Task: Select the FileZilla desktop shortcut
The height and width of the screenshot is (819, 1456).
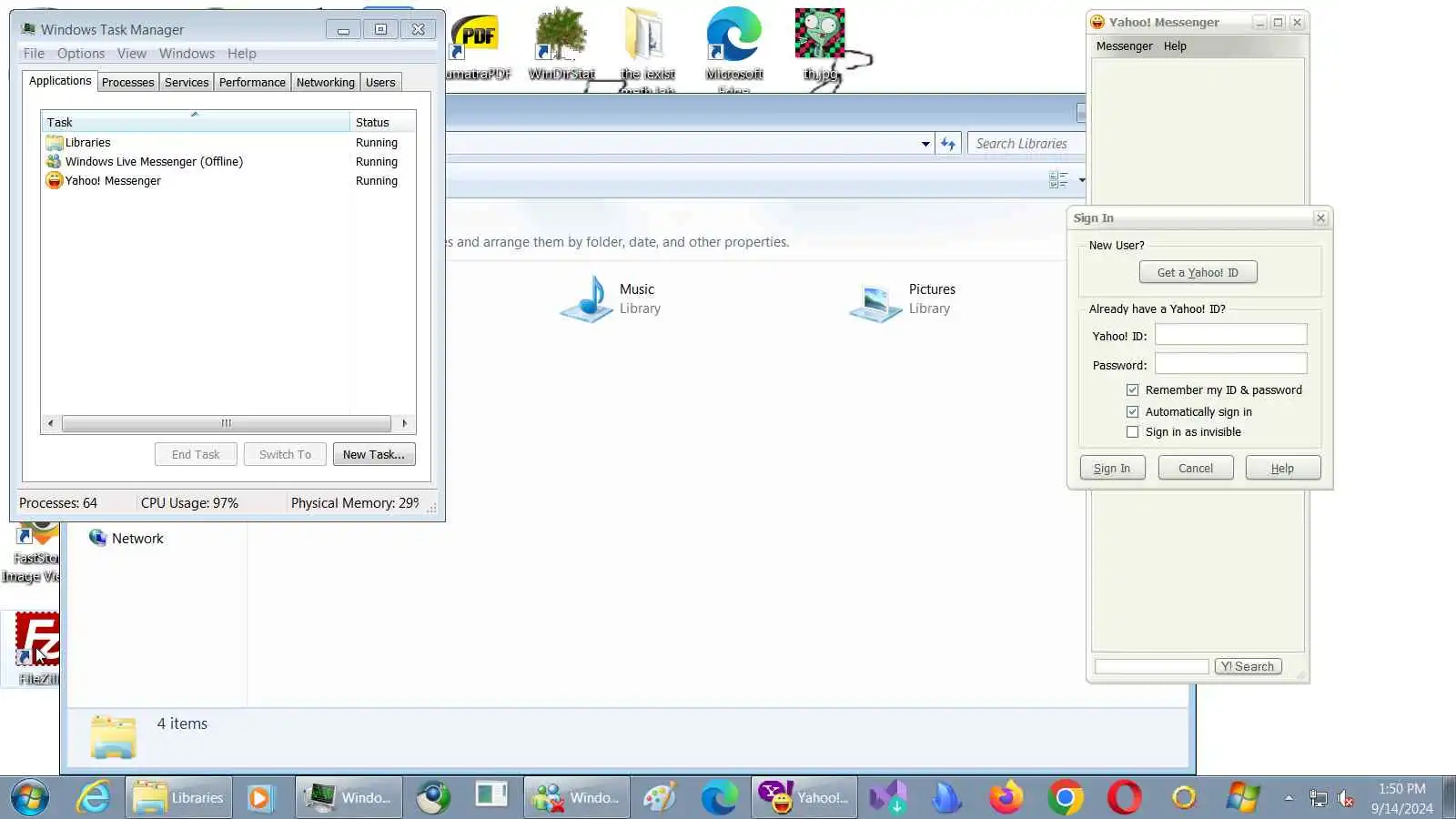Action: click(37, 648)
